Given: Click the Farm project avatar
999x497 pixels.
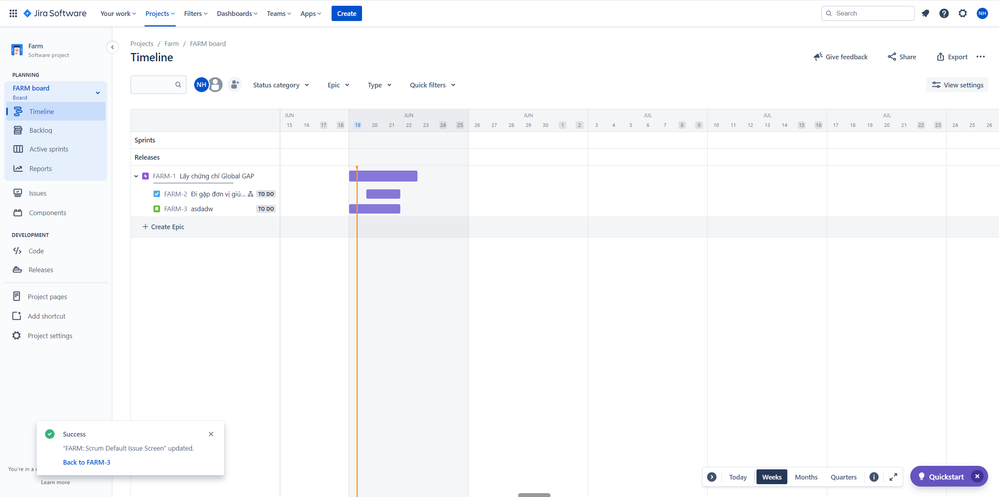Looking at the screenshot, I should coord(17,50).
